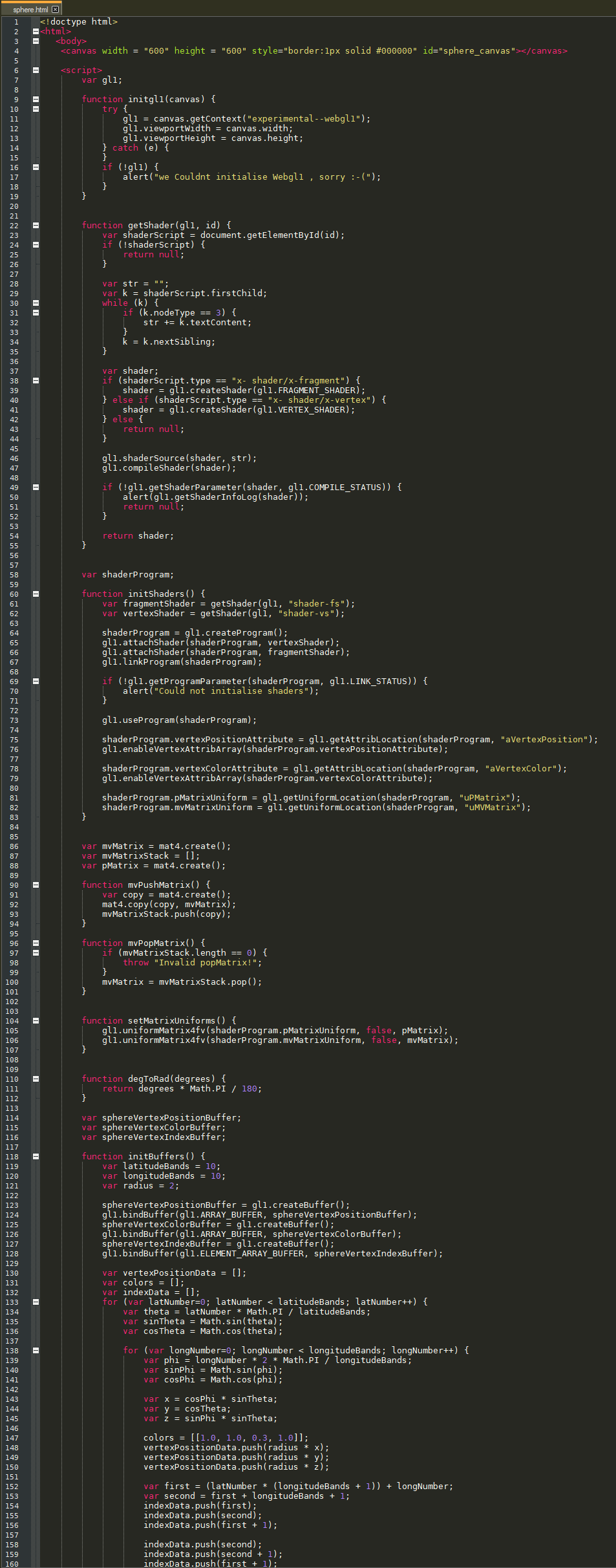Click the "<!doctype html>" text
Image resolution: width=616 pixels, height=1568 pixels.
[x=79, y=21]
